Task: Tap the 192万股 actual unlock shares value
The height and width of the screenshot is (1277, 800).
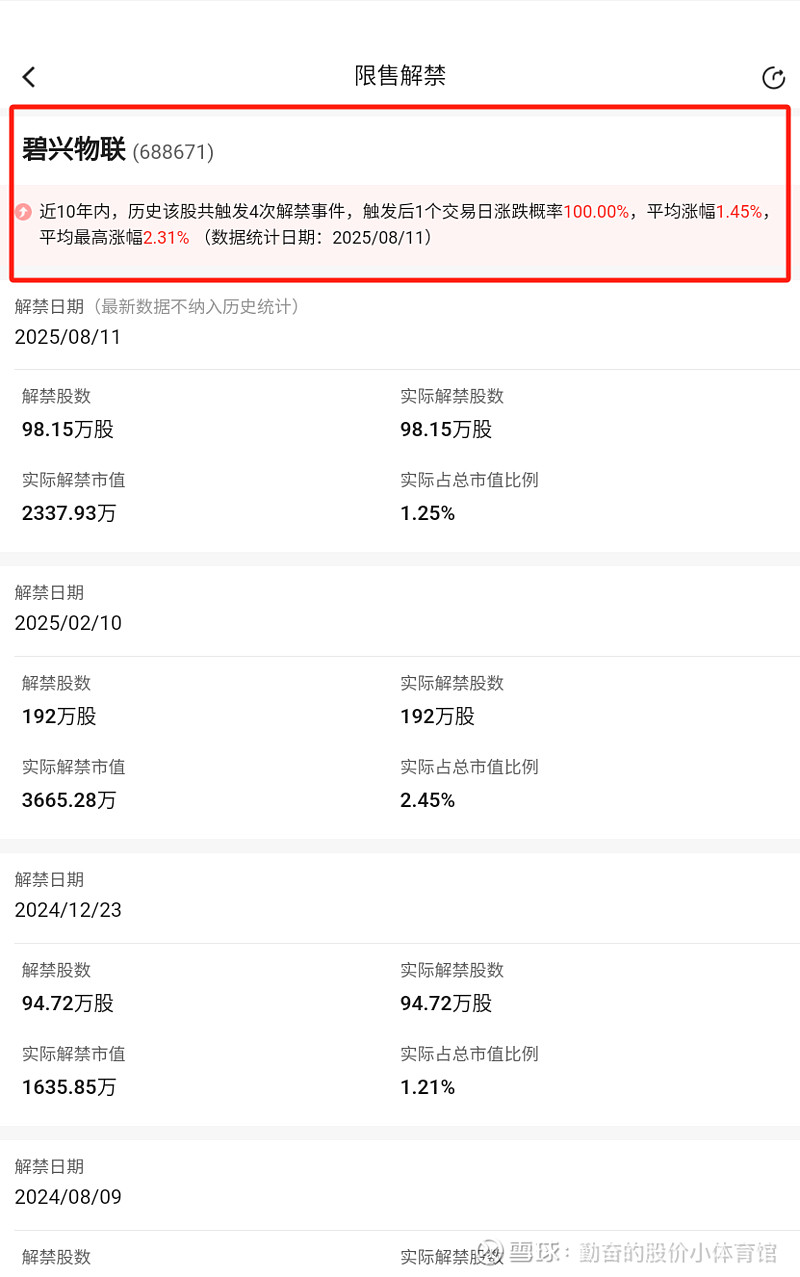Action: pyautogui.click(x=438, y=717)
